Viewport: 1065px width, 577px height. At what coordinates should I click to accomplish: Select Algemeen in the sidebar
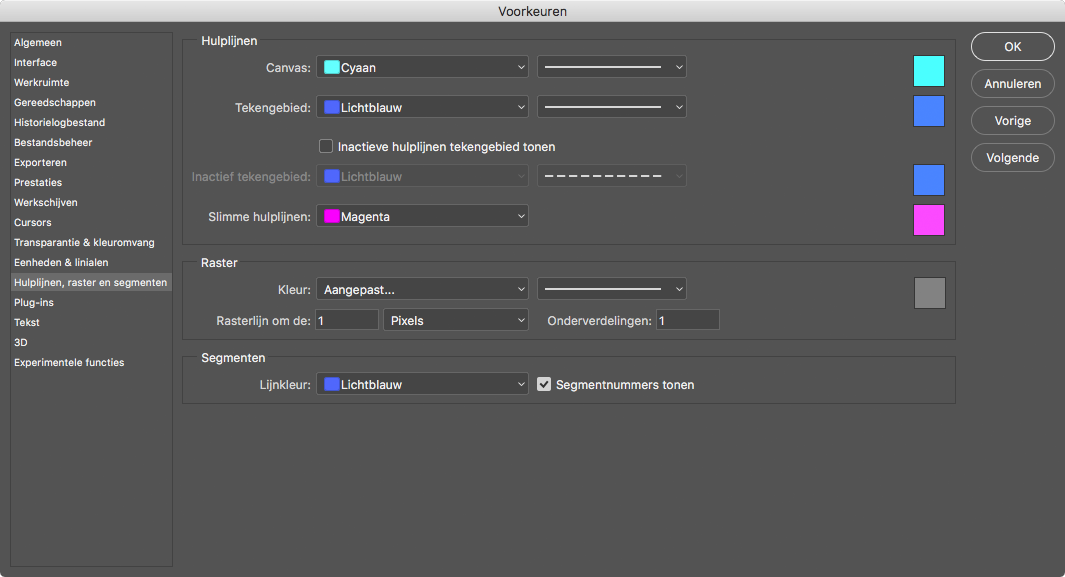pos(38,43)
